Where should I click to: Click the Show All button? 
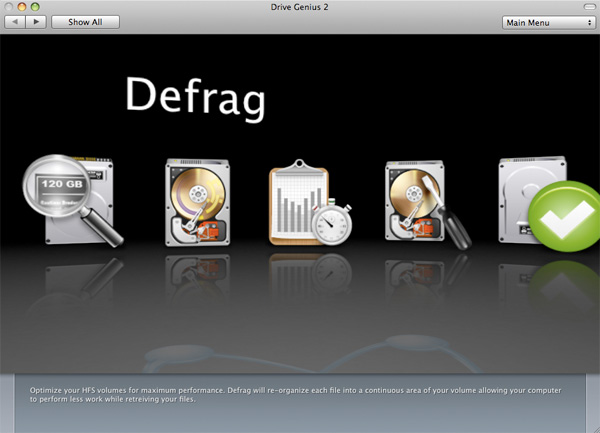[x=85, y=22]
